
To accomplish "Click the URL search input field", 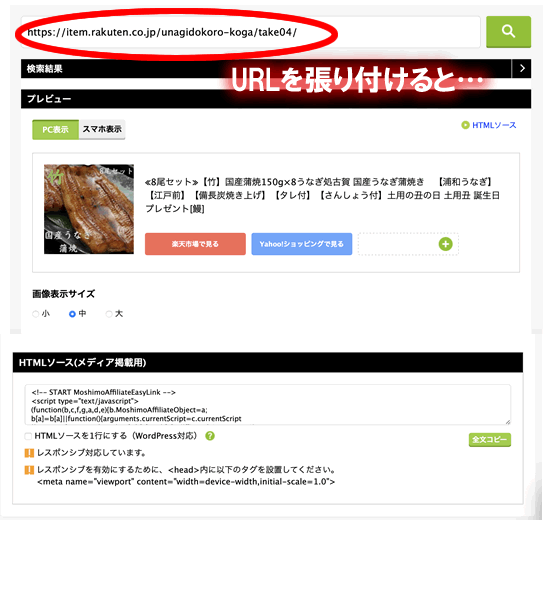I will click(x=251, y=32).
